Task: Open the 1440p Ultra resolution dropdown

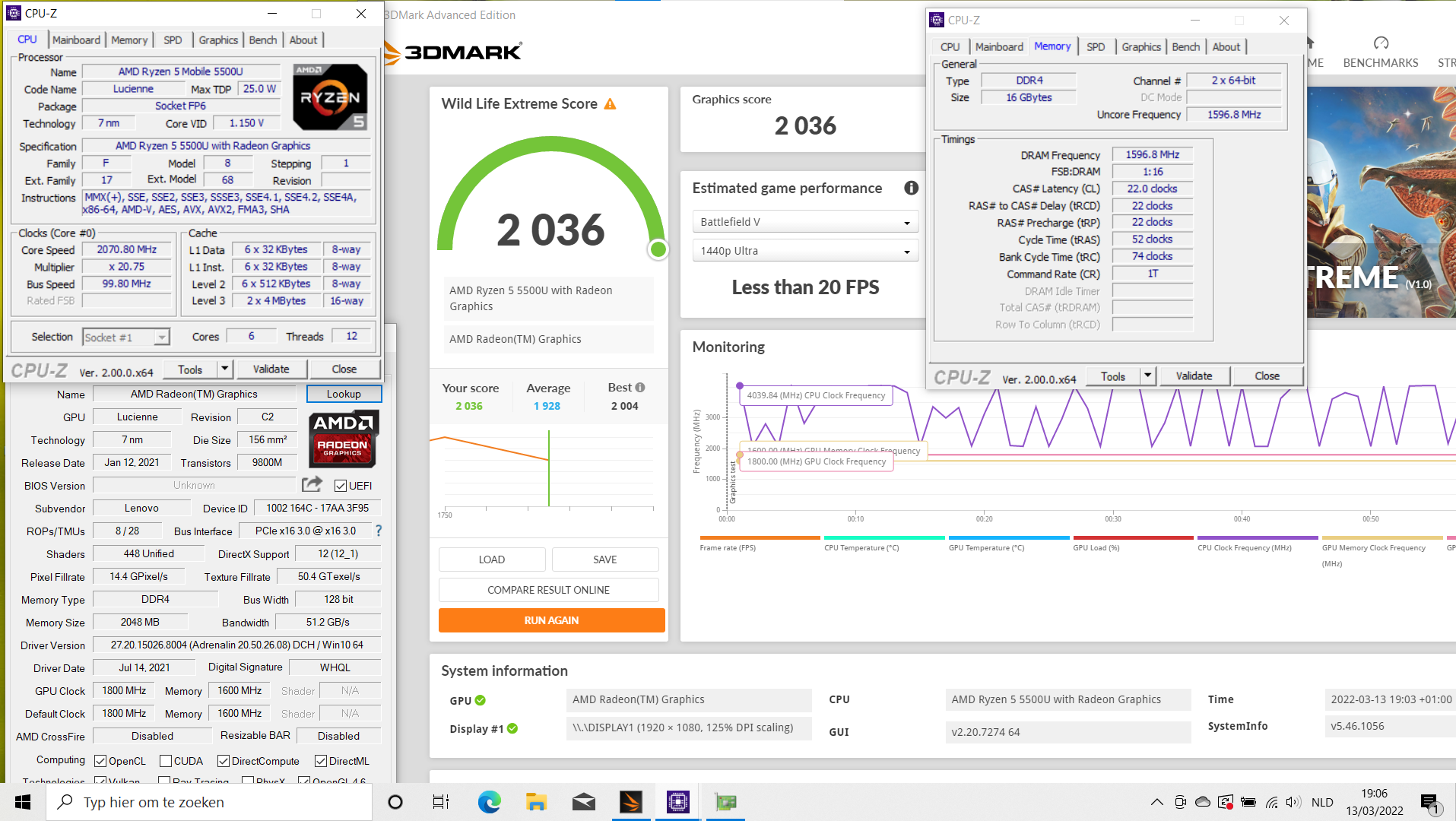Action: pyautogui.click(x=805, y=251)
